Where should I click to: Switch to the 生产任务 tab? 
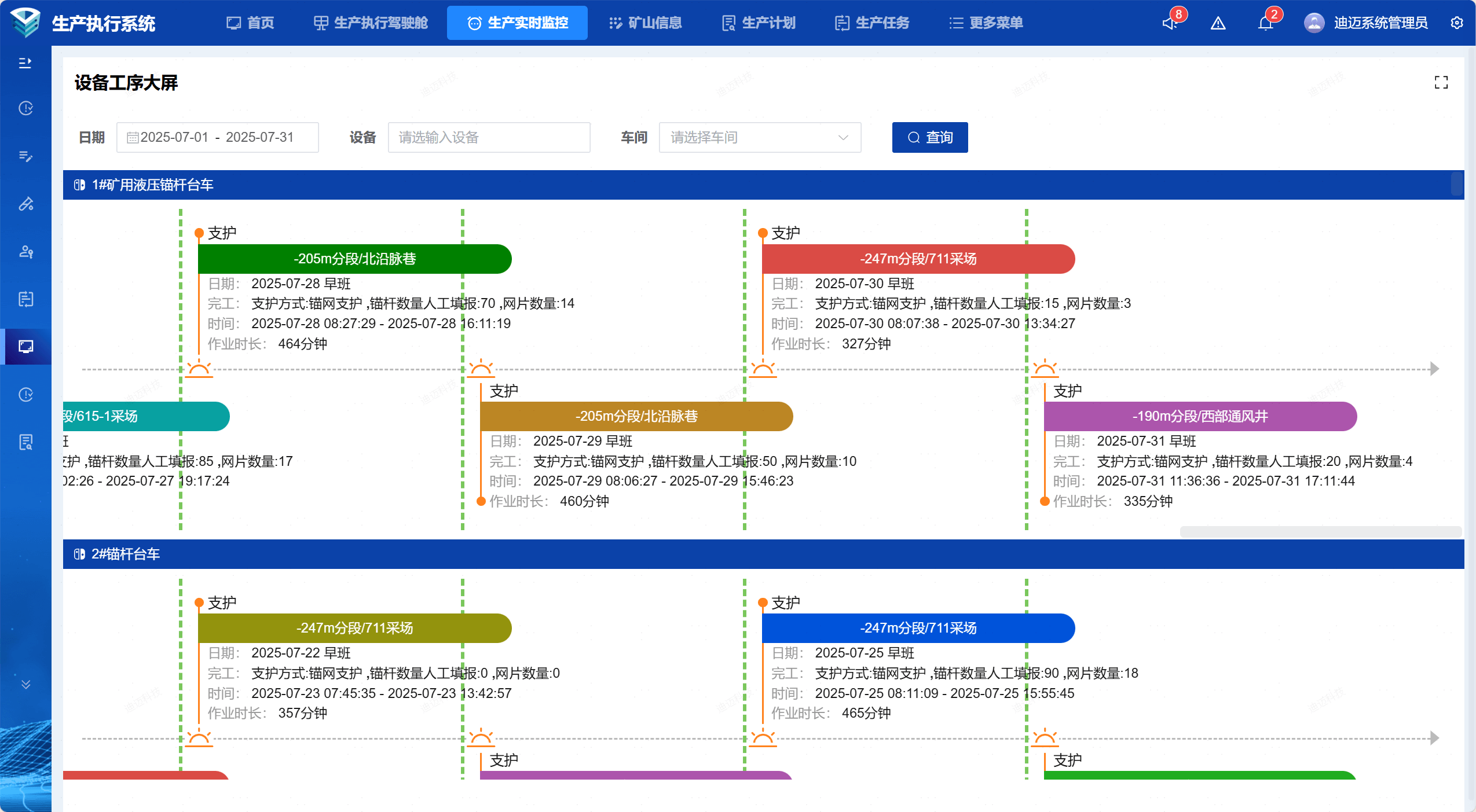tap(872, 23)
